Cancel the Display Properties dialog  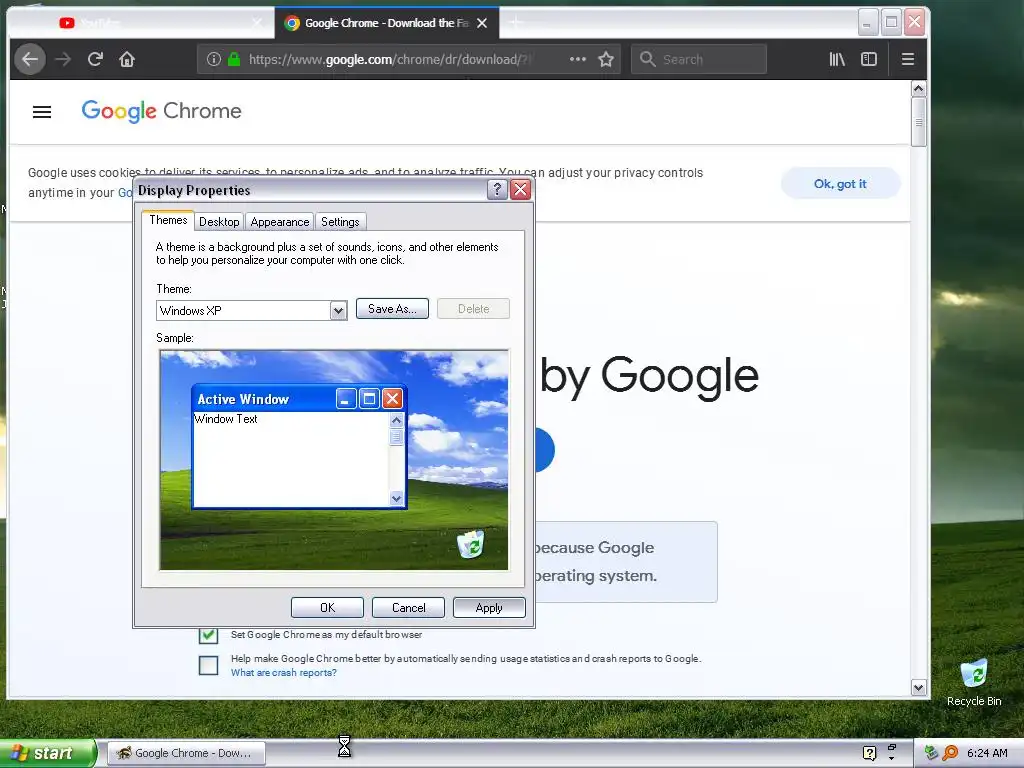tap(408, 607)
